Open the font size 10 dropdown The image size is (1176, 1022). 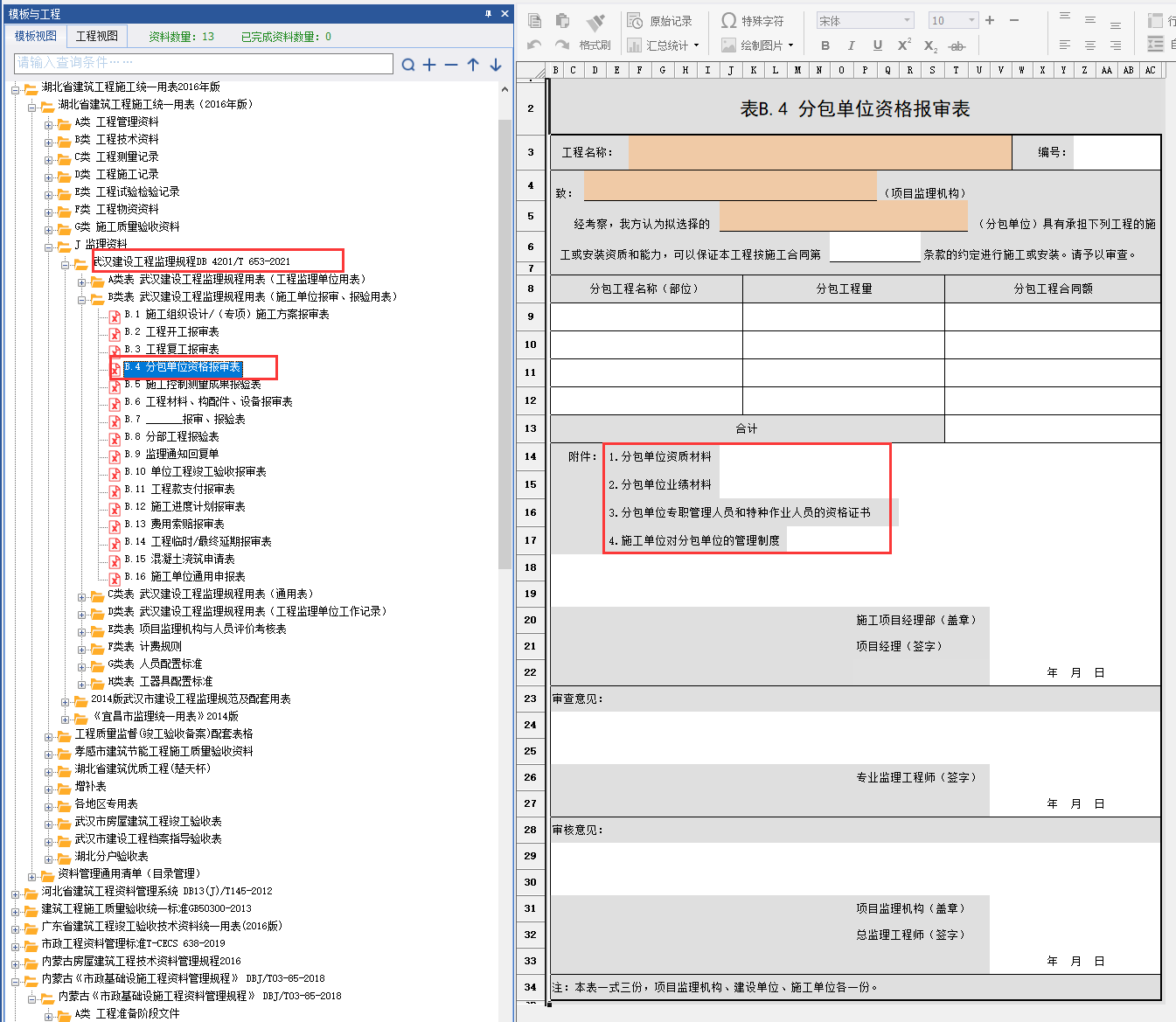[971, 20]
